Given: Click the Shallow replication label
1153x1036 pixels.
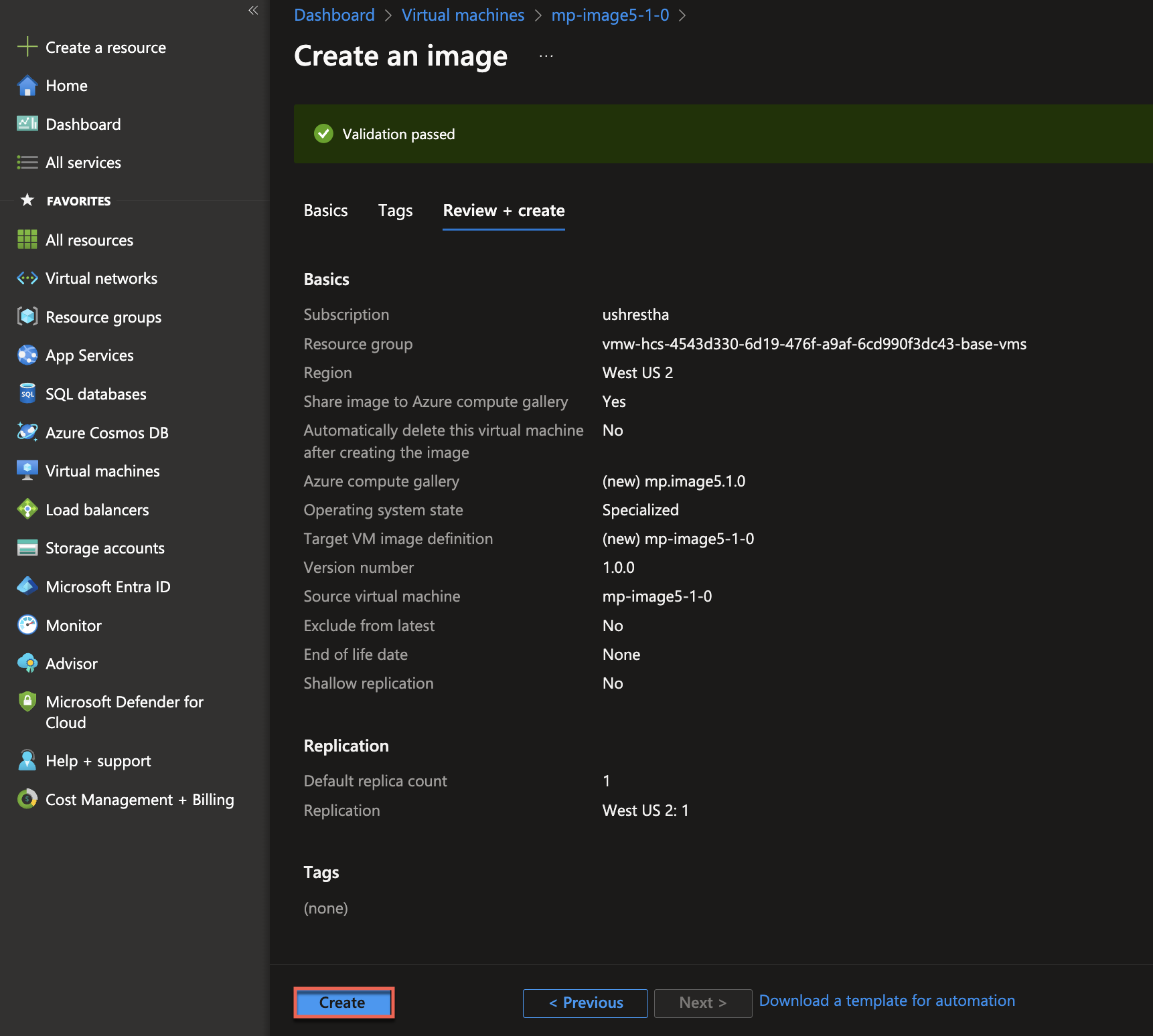Looking at the screenshot, I should (x=369, y=683).
